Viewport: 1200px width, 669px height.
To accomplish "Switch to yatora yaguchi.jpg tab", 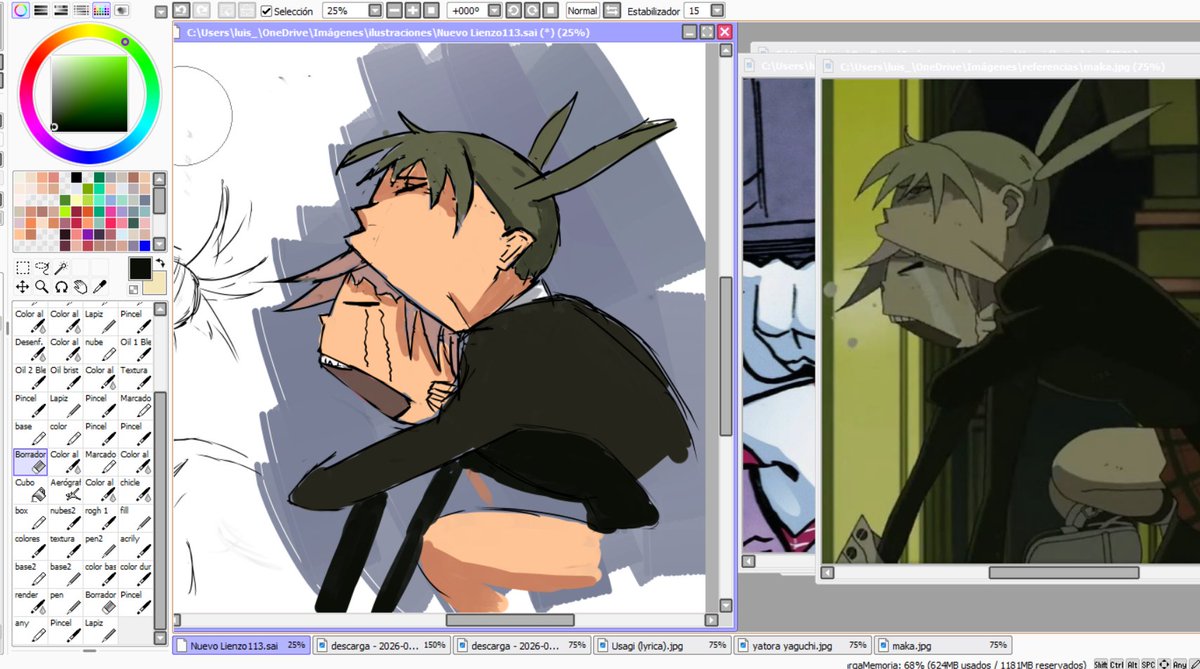I will click(802, 645).
